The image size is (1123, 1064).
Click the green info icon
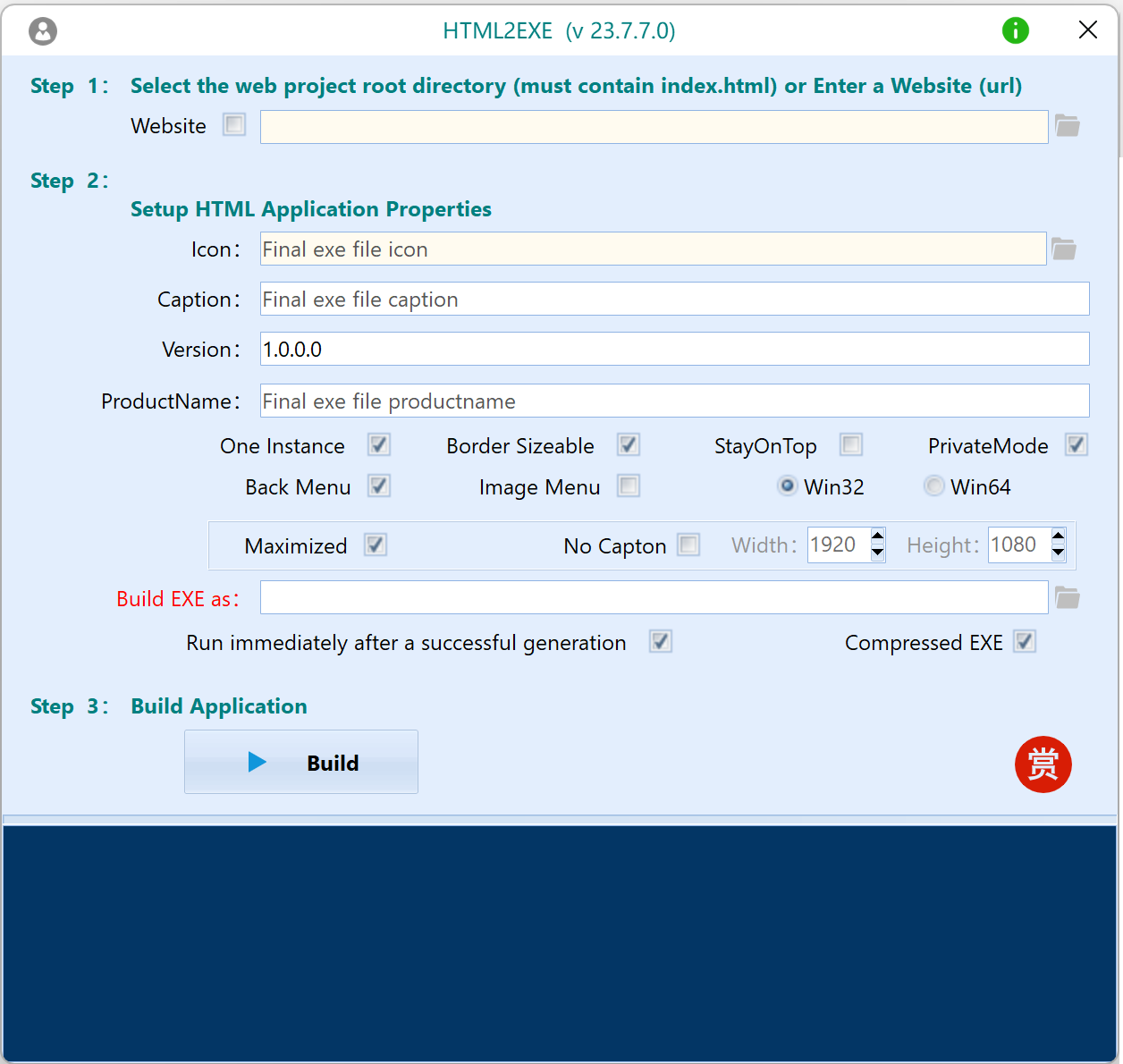pyautogui.click(x=1016, y=30)
